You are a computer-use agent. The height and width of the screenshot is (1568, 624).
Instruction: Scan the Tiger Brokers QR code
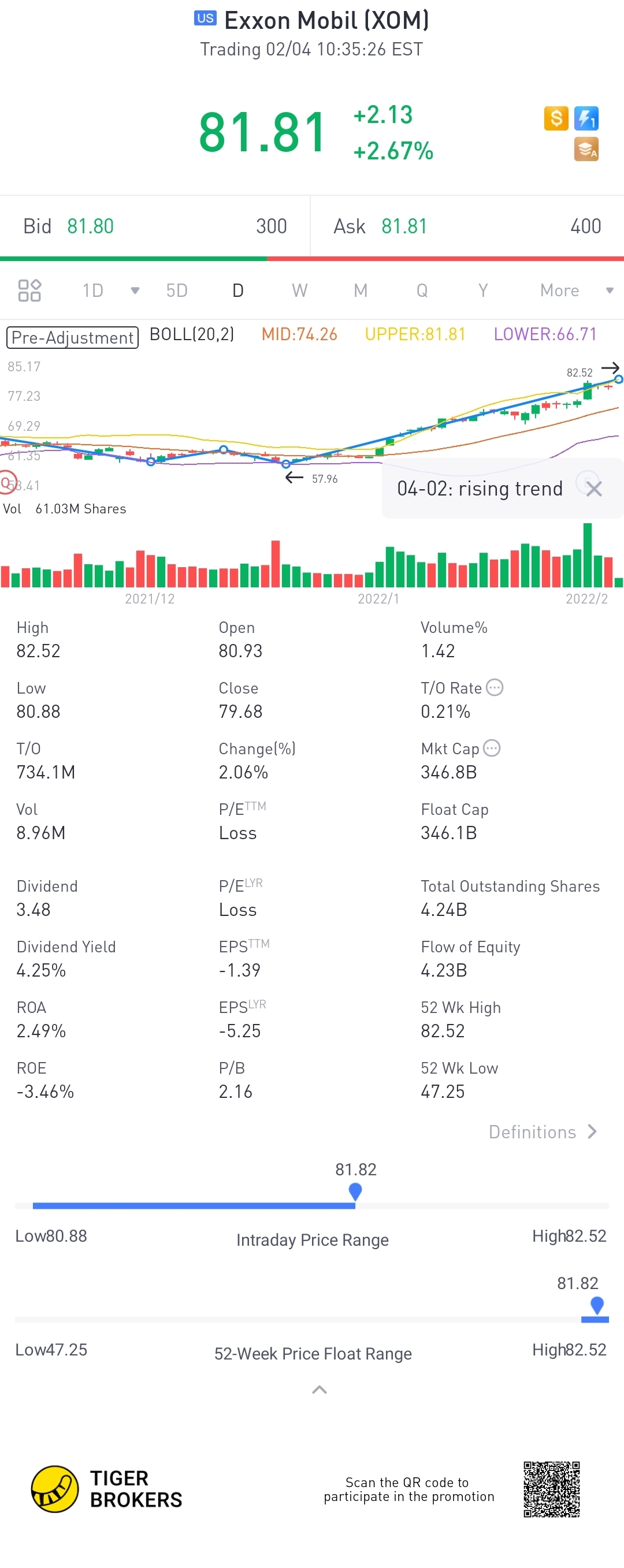coord(552,1489)
